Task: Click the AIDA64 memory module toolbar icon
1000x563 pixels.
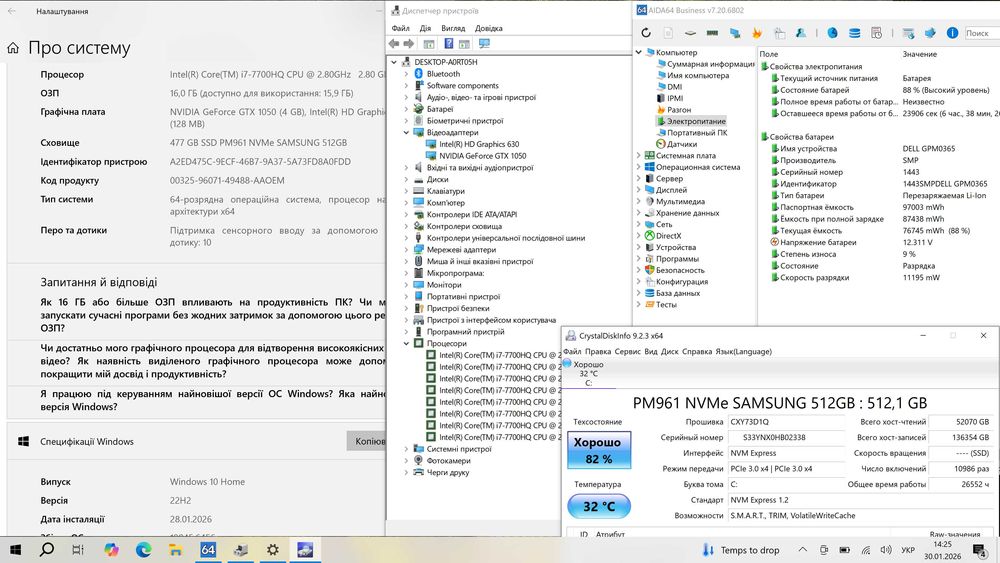Action: click(x=712, y=33)
